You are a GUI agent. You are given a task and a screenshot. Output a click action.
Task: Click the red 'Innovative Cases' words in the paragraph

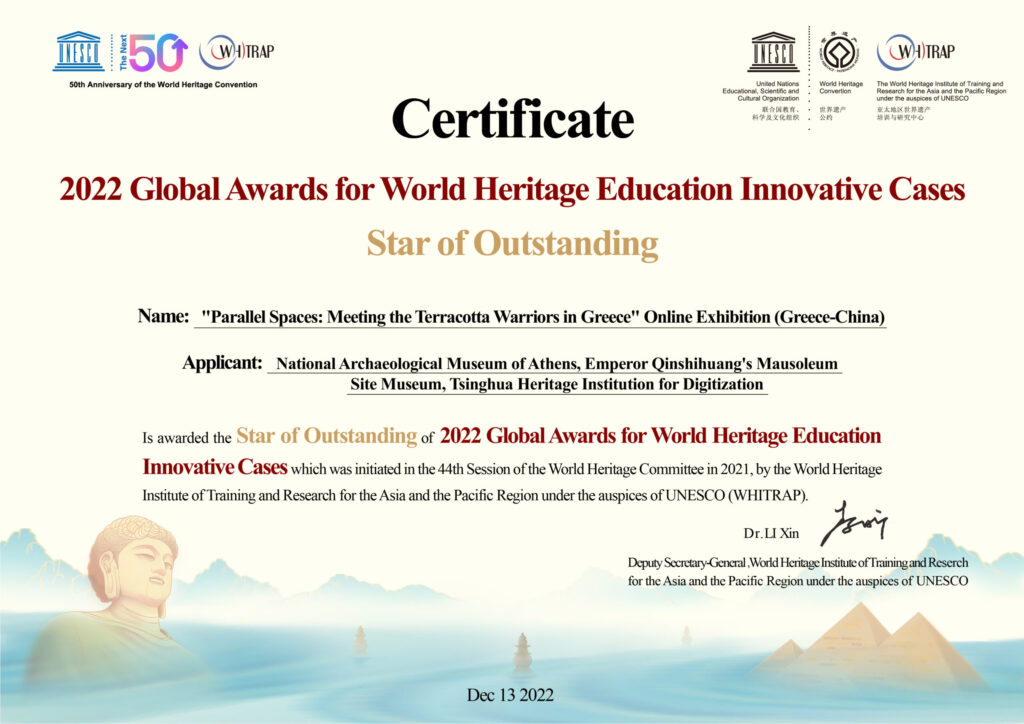point(215,467)
